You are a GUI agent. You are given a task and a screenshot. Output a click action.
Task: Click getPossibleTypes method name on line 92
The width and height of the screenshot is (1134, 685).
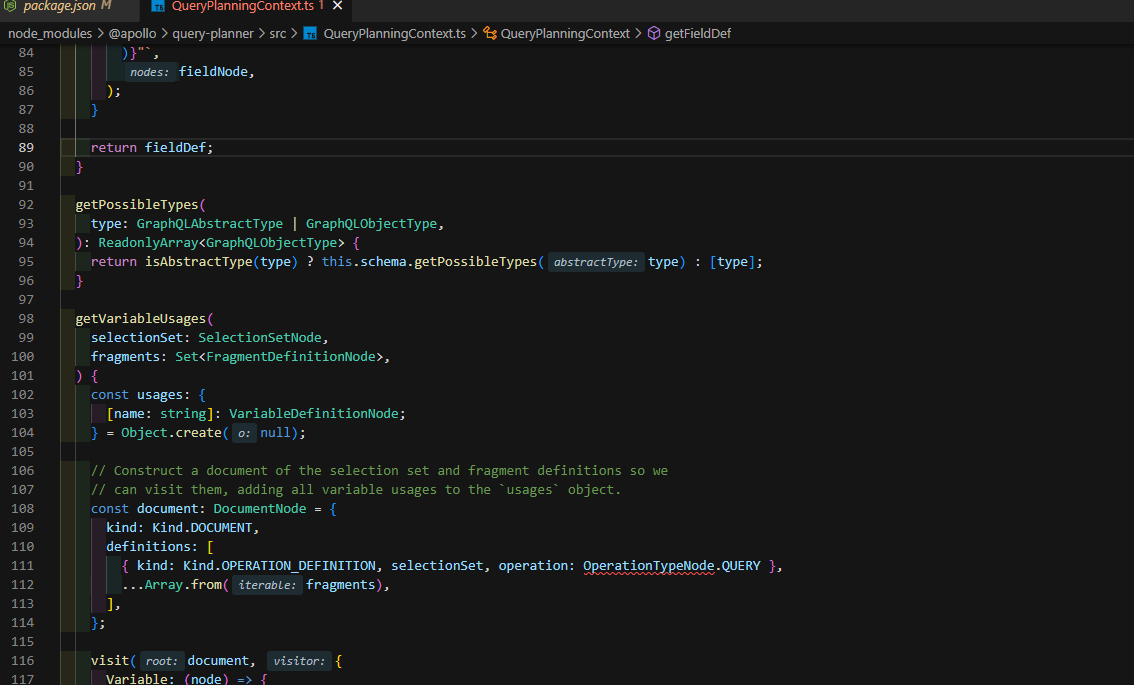point(137,205)
